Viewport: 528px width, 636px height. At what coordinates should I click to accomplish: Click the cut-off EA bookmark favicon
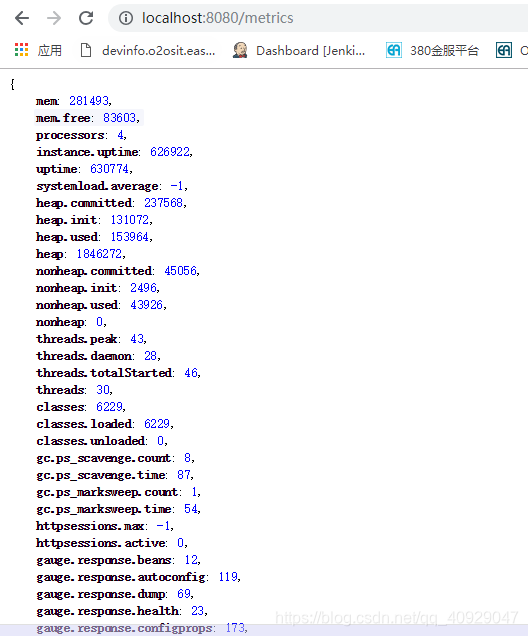tap(504, 50)
